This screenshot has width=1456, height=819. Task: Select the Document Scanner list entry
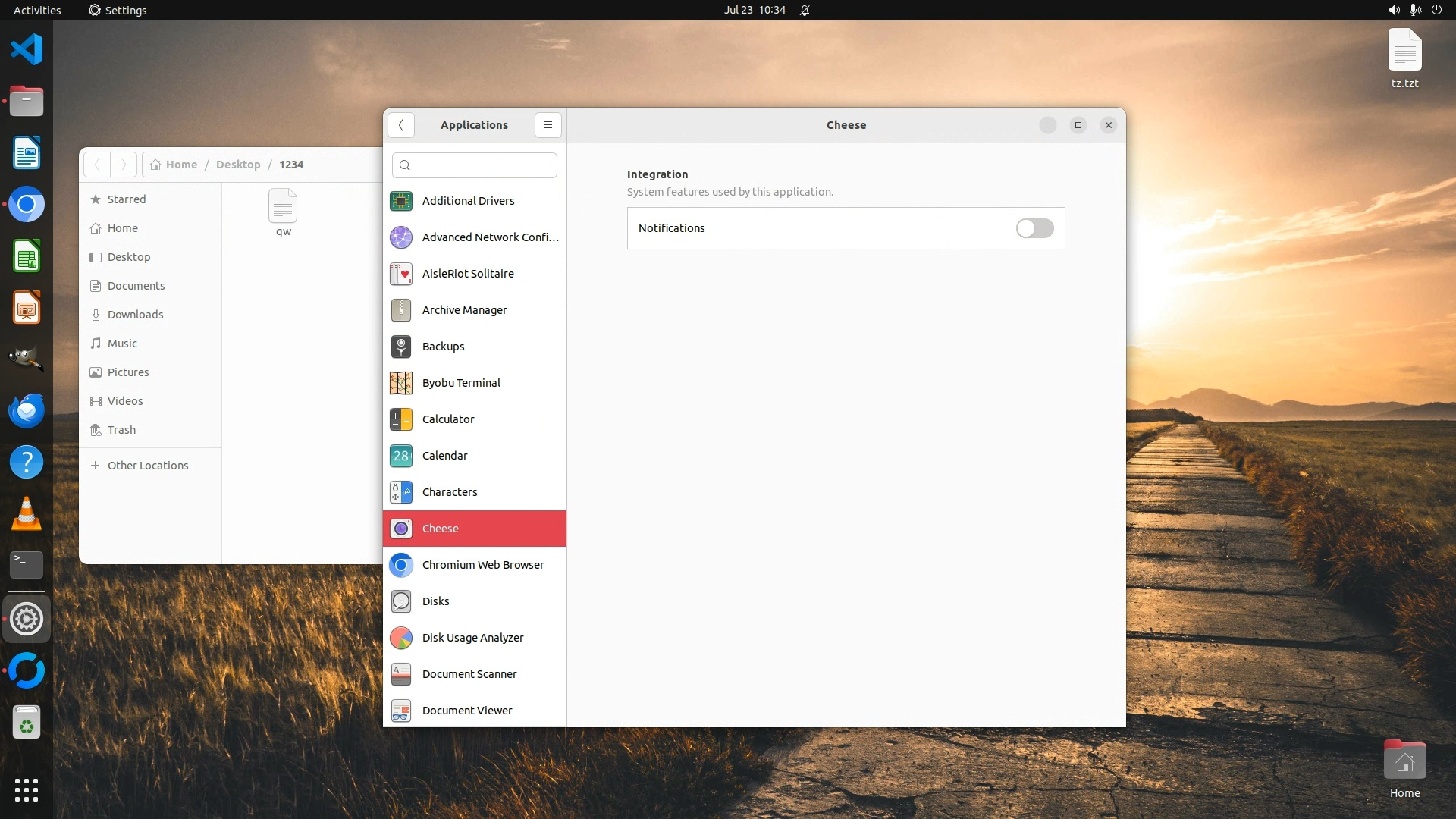pos(469,674)
